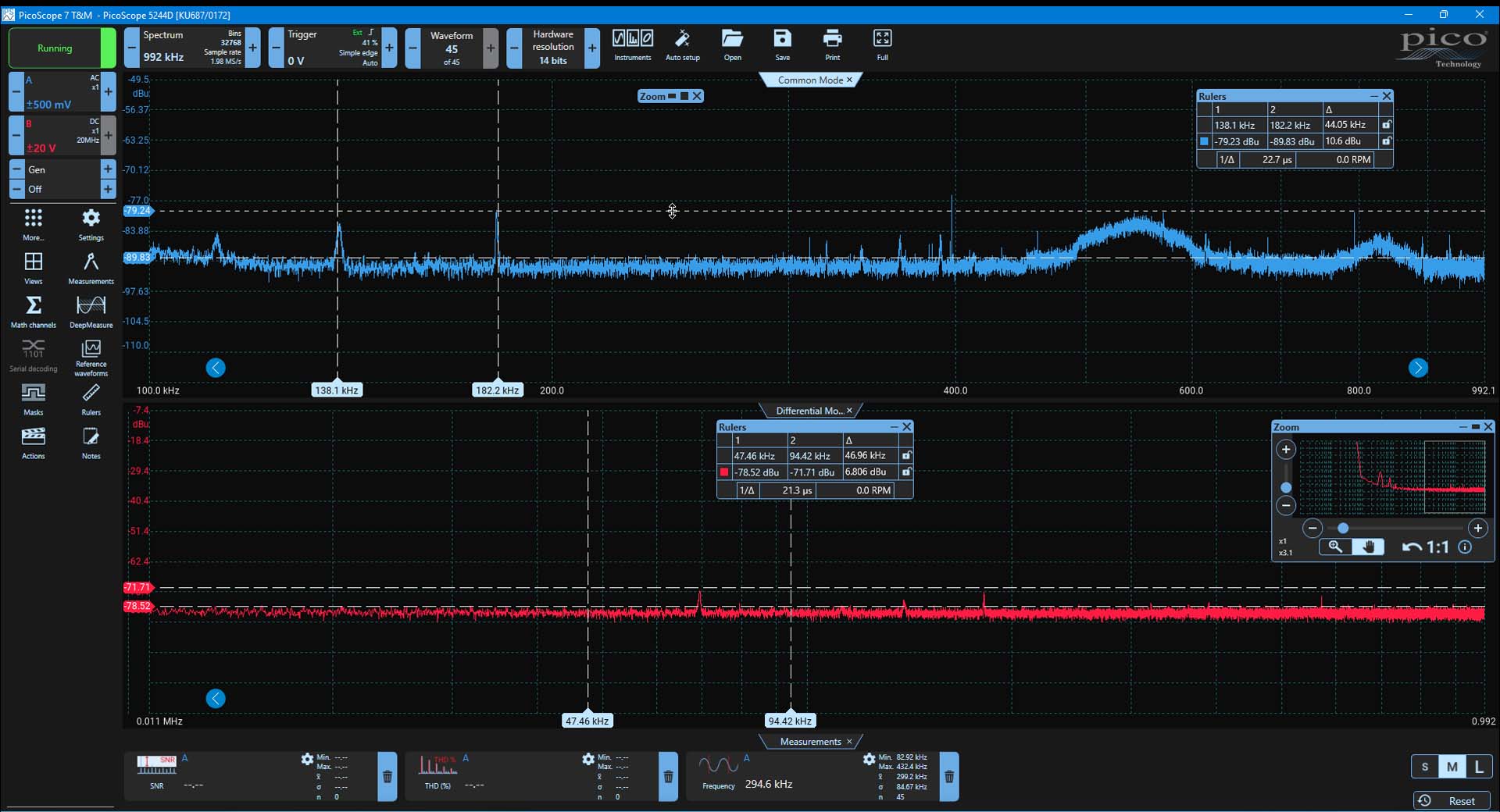This screenshot has height=812, width=1500.
Task: Toggle lock on Differential Mode ruler frequency row
Action: coord(906,456)
